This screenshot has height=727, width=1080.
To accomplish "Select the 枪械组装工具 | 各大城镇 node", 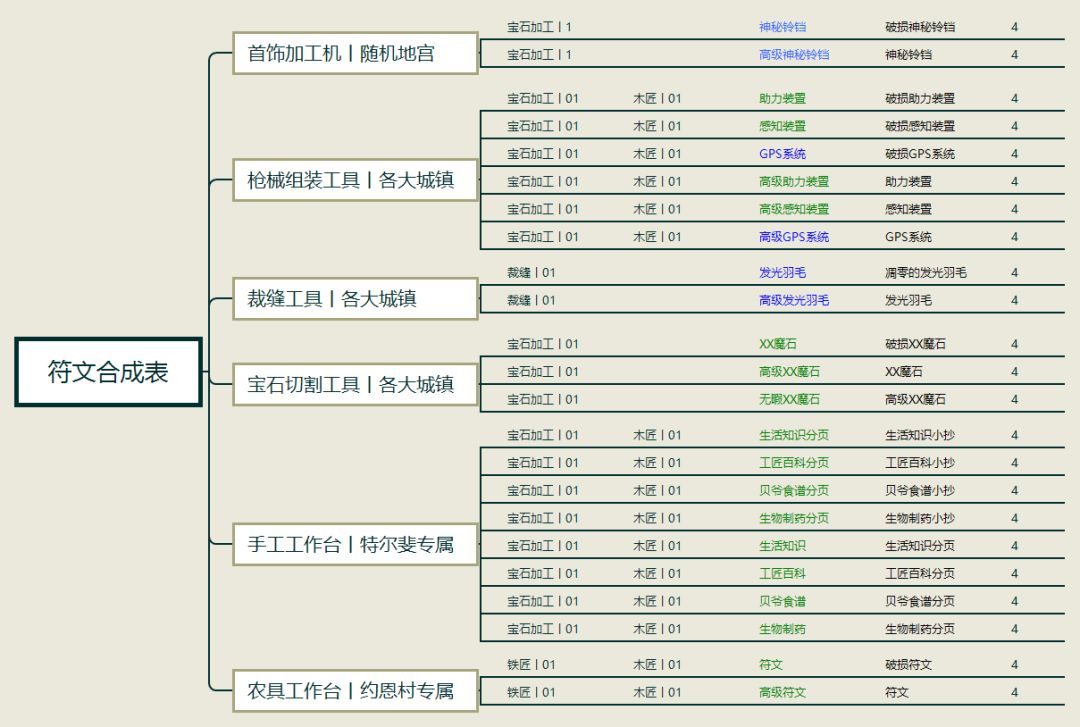I will pos(355,181).
